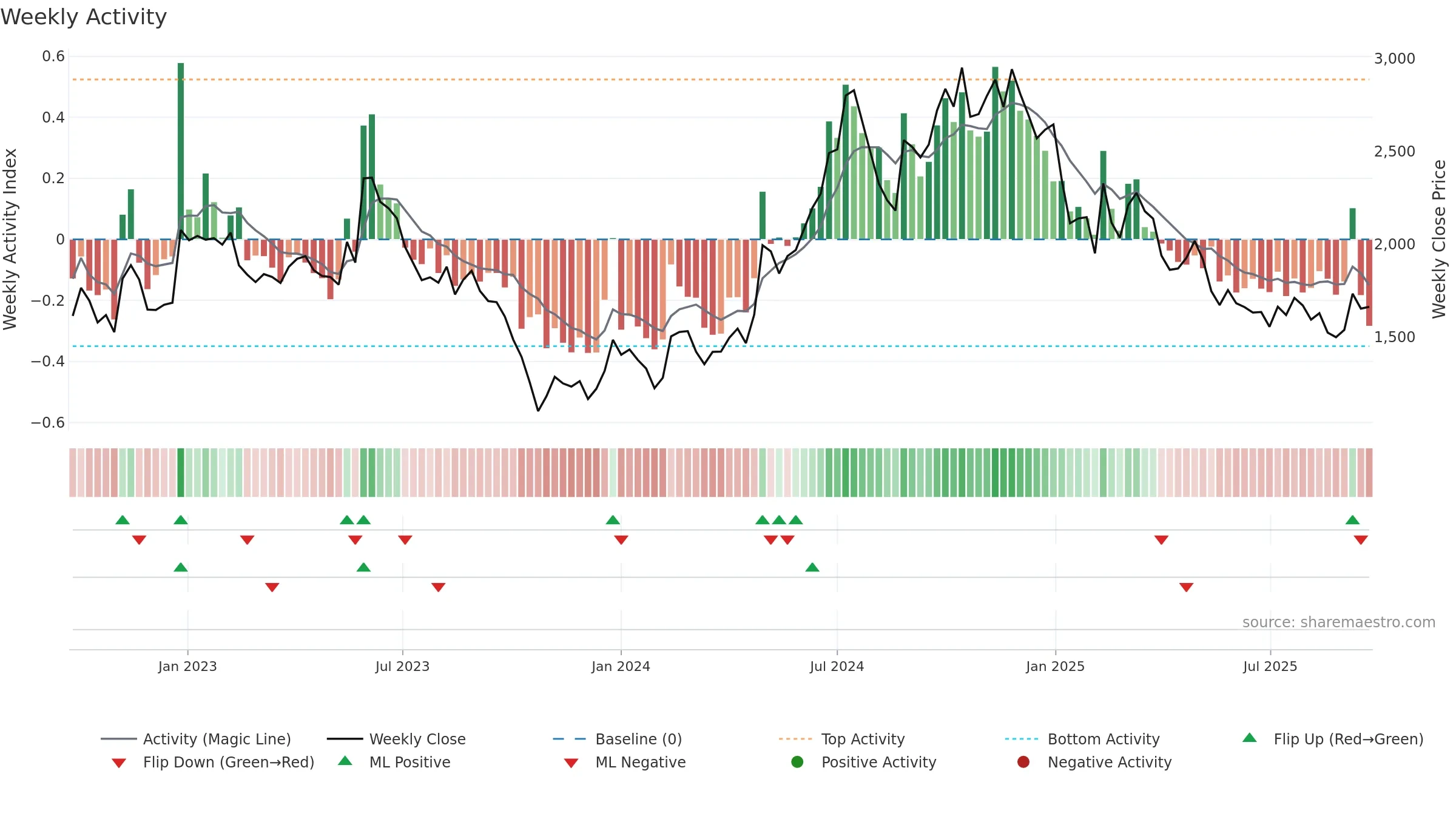Click the Weekly Activity Index axis title

point(10,239)
